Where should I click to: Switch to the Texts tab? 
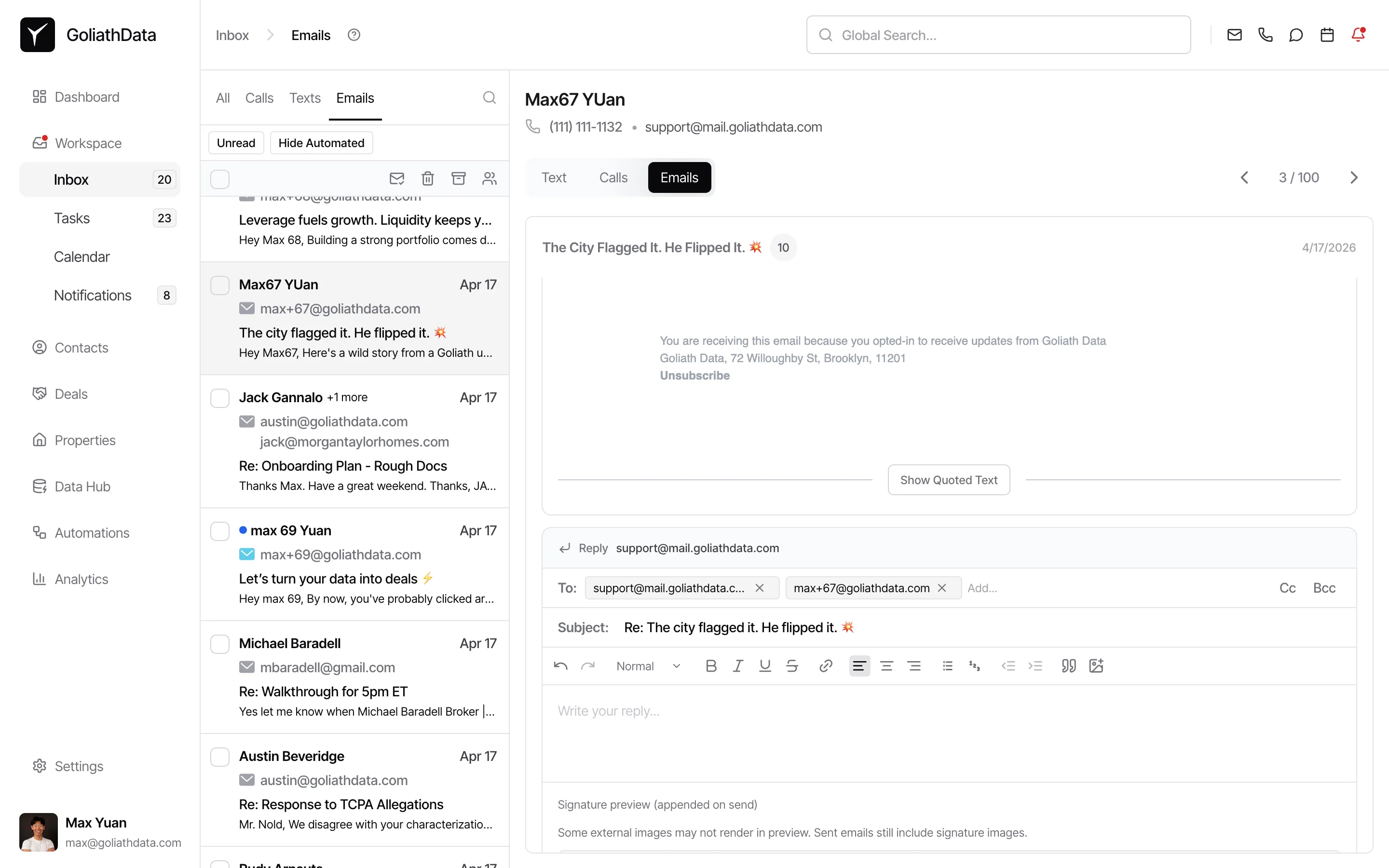[305, 97]
